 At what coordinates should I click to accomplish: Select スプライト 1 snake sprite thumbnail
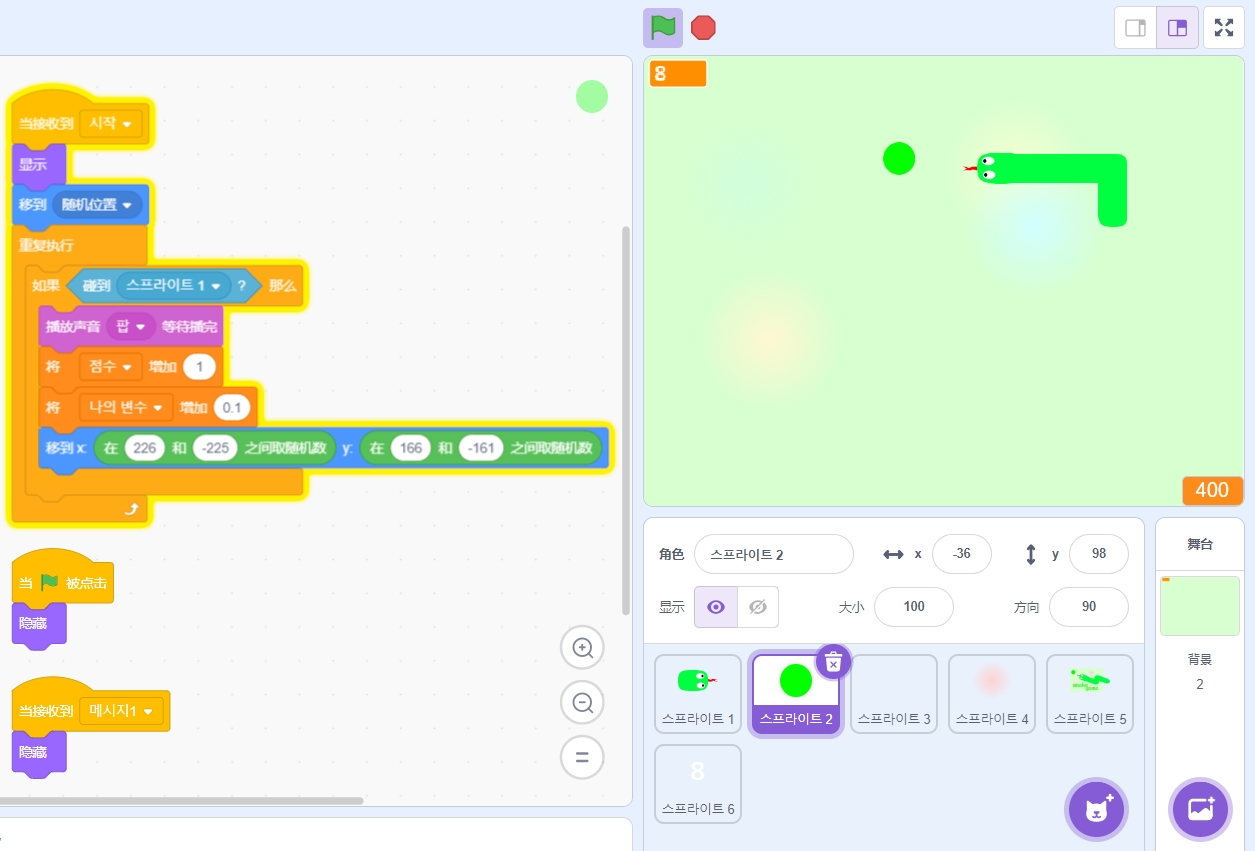697,692
